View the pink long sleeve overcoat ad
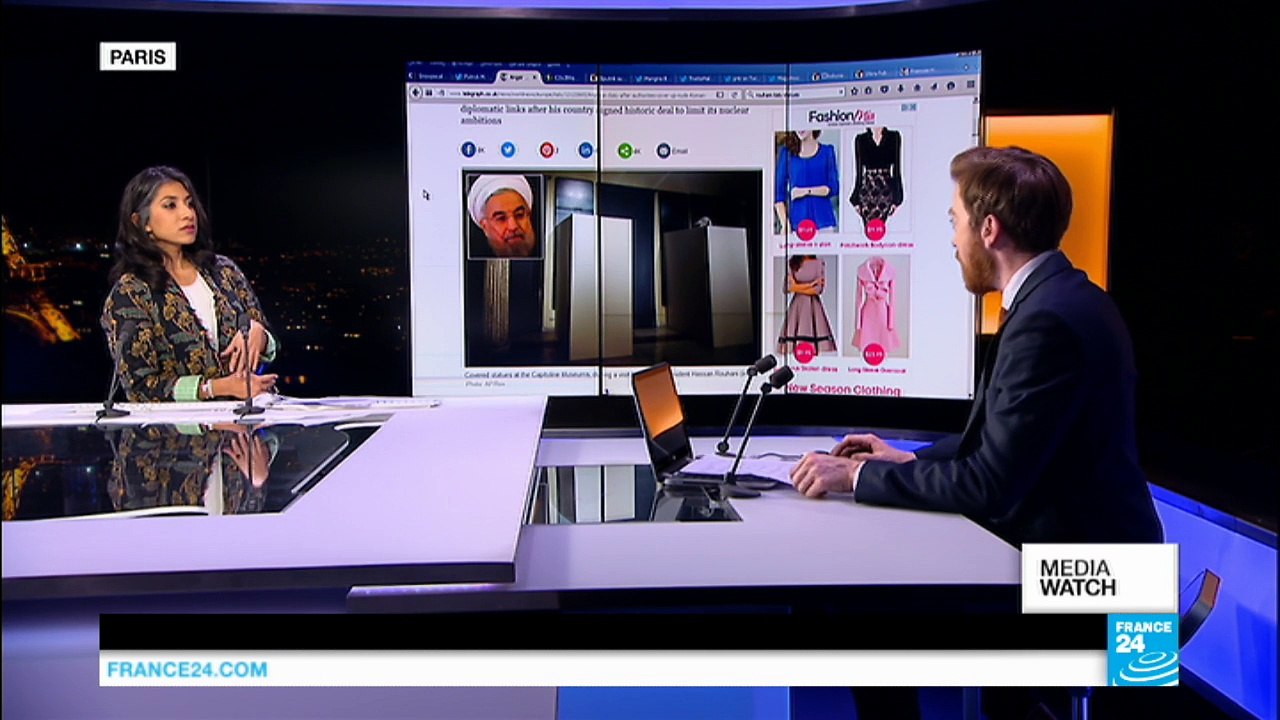This screenshot has width=1280, height=720. click(875, 305)
